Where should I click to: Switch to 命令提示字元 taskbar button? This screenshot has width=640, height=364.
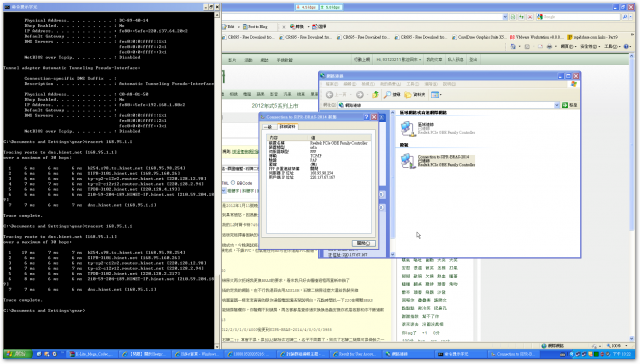(460, 354)
